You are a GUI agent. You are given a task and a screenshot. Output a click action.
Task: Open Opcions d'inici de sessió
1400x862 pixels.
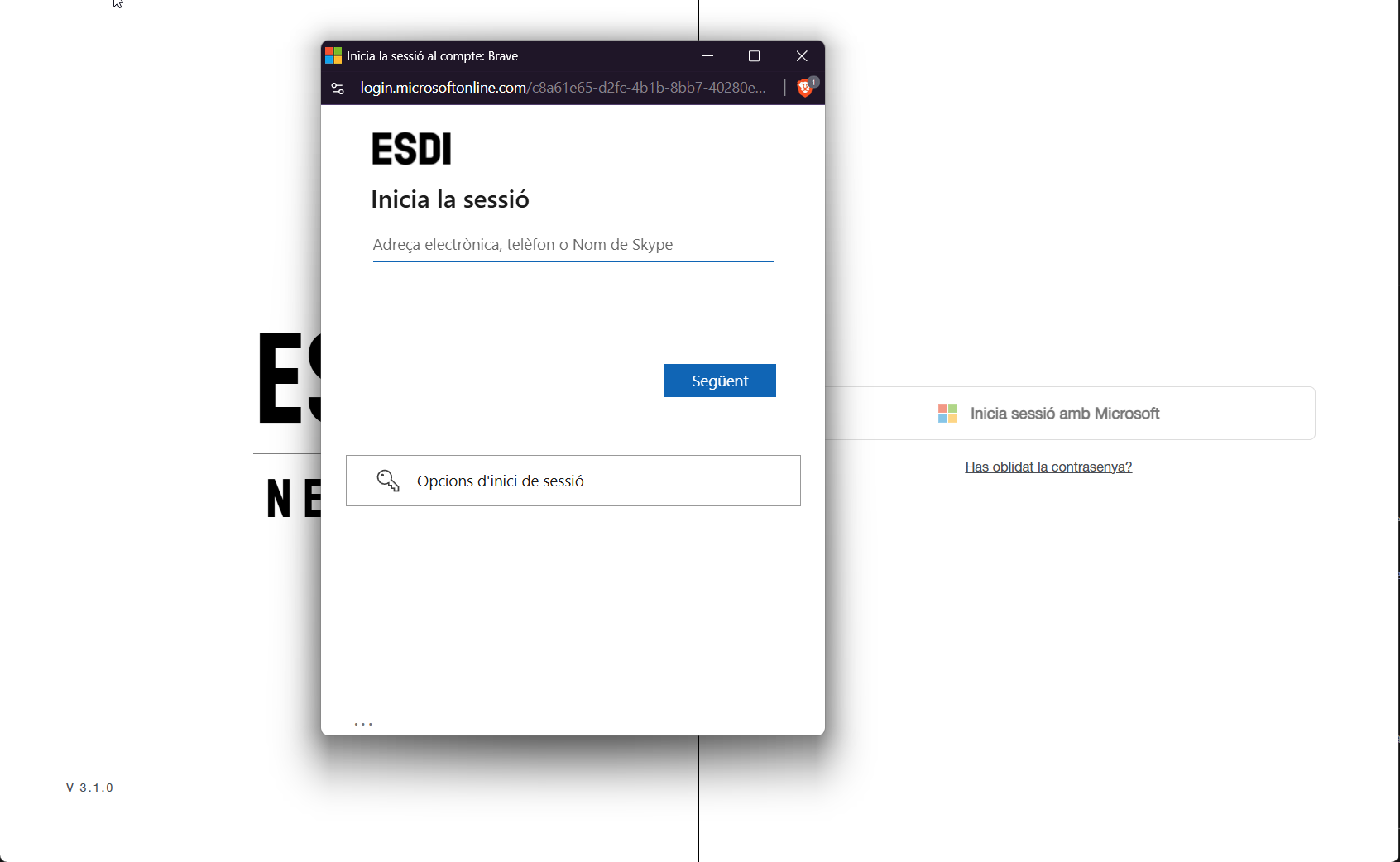click(573, 481)
